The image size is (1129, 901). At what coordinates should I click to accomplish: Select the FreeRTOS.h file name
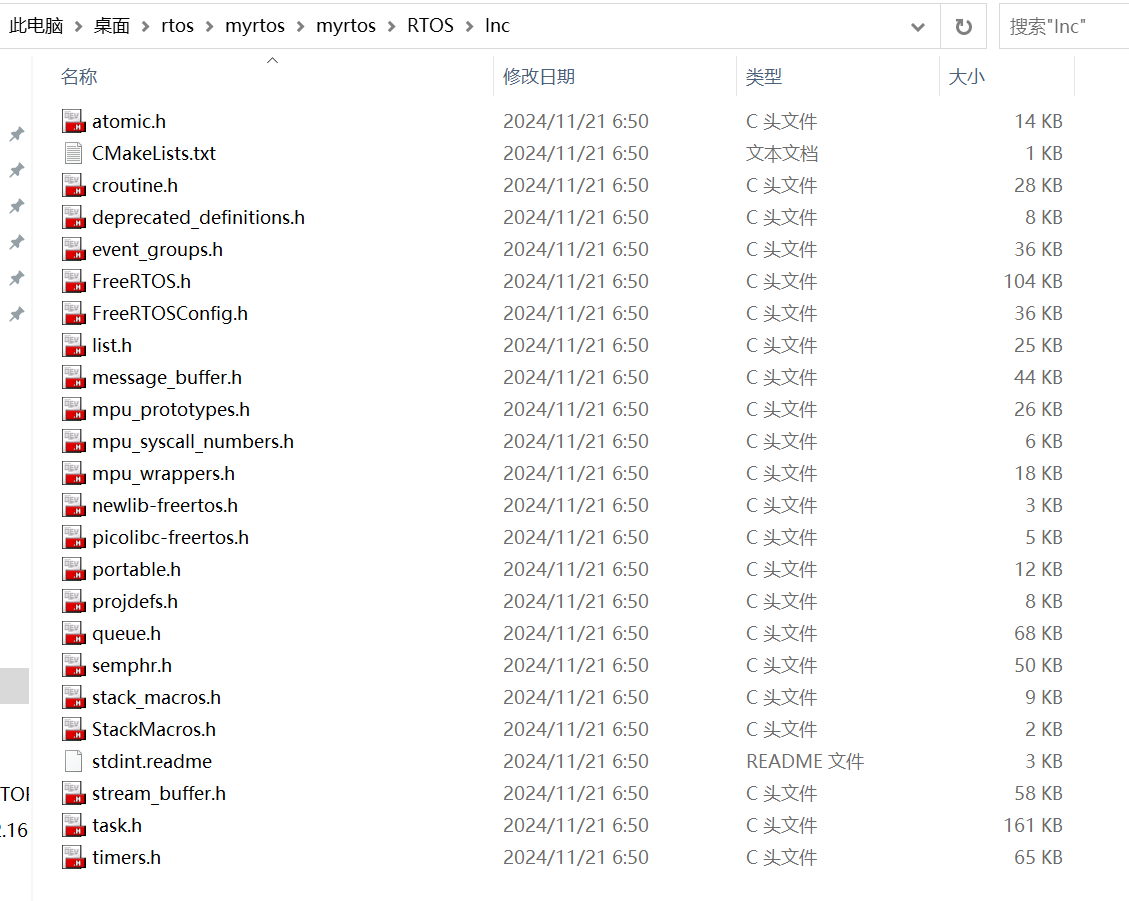coord(141,282)
